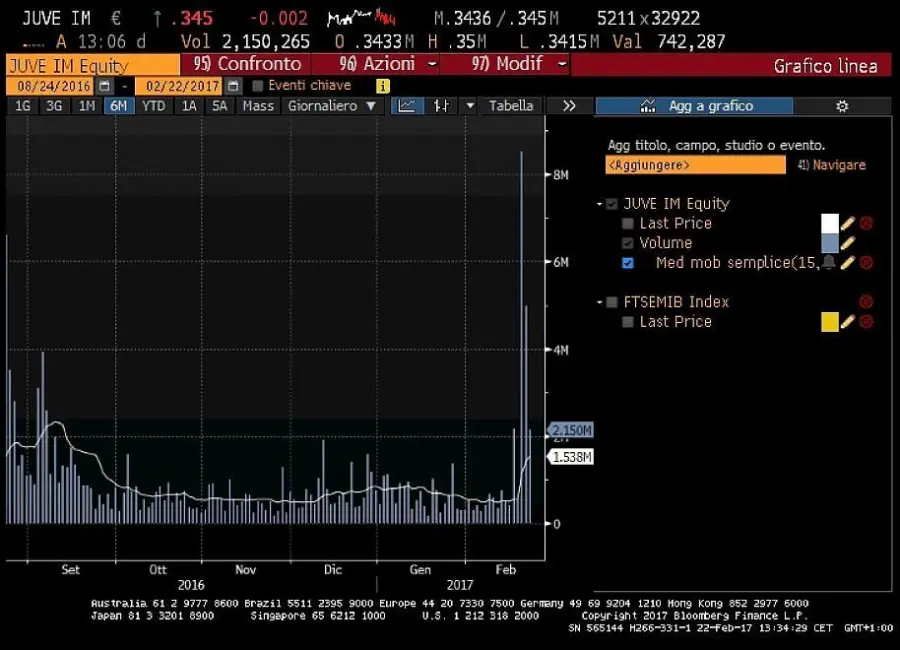Click the Agg a grafico button

tap(694, 106)
